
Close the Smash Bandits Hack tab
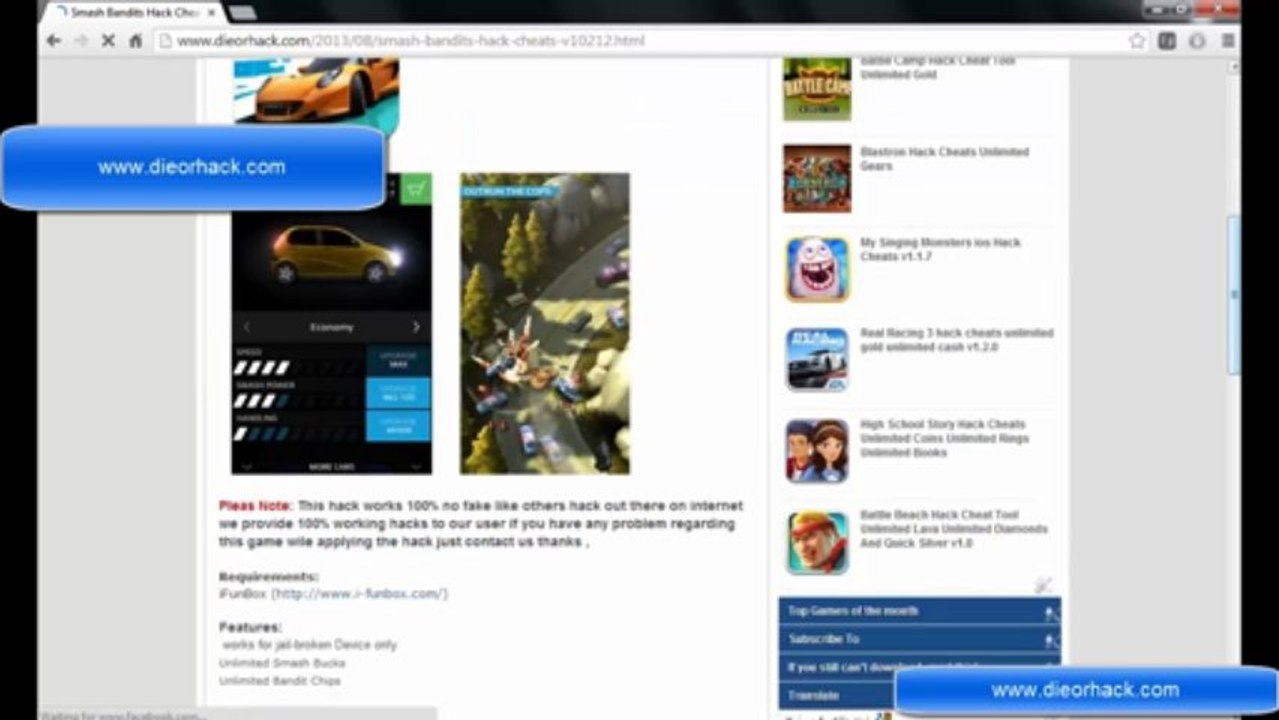(211, 12)
